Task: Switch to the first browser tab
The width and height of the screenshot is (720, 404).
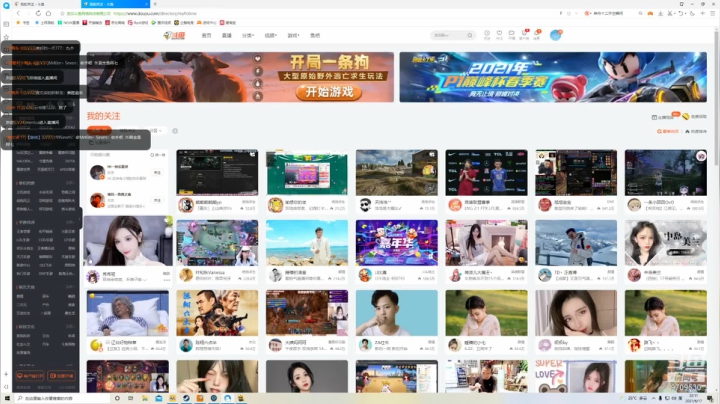Action: coord(44,4)
